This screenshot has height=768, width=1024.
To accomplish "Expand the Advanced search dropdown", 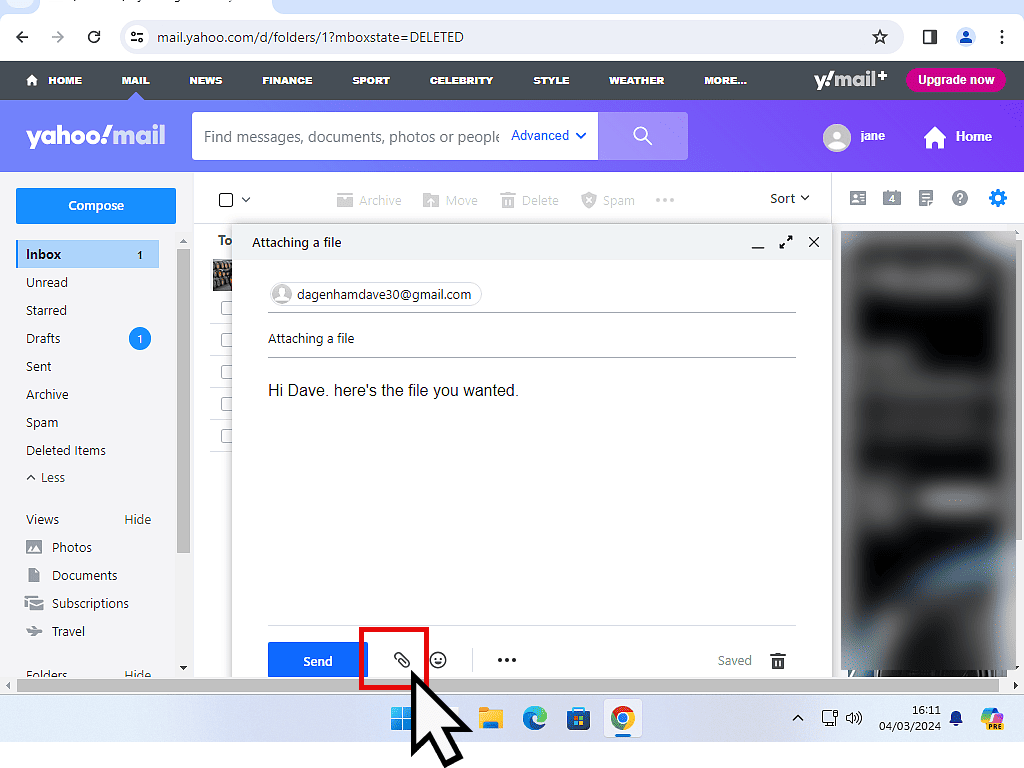I will 548,136.
